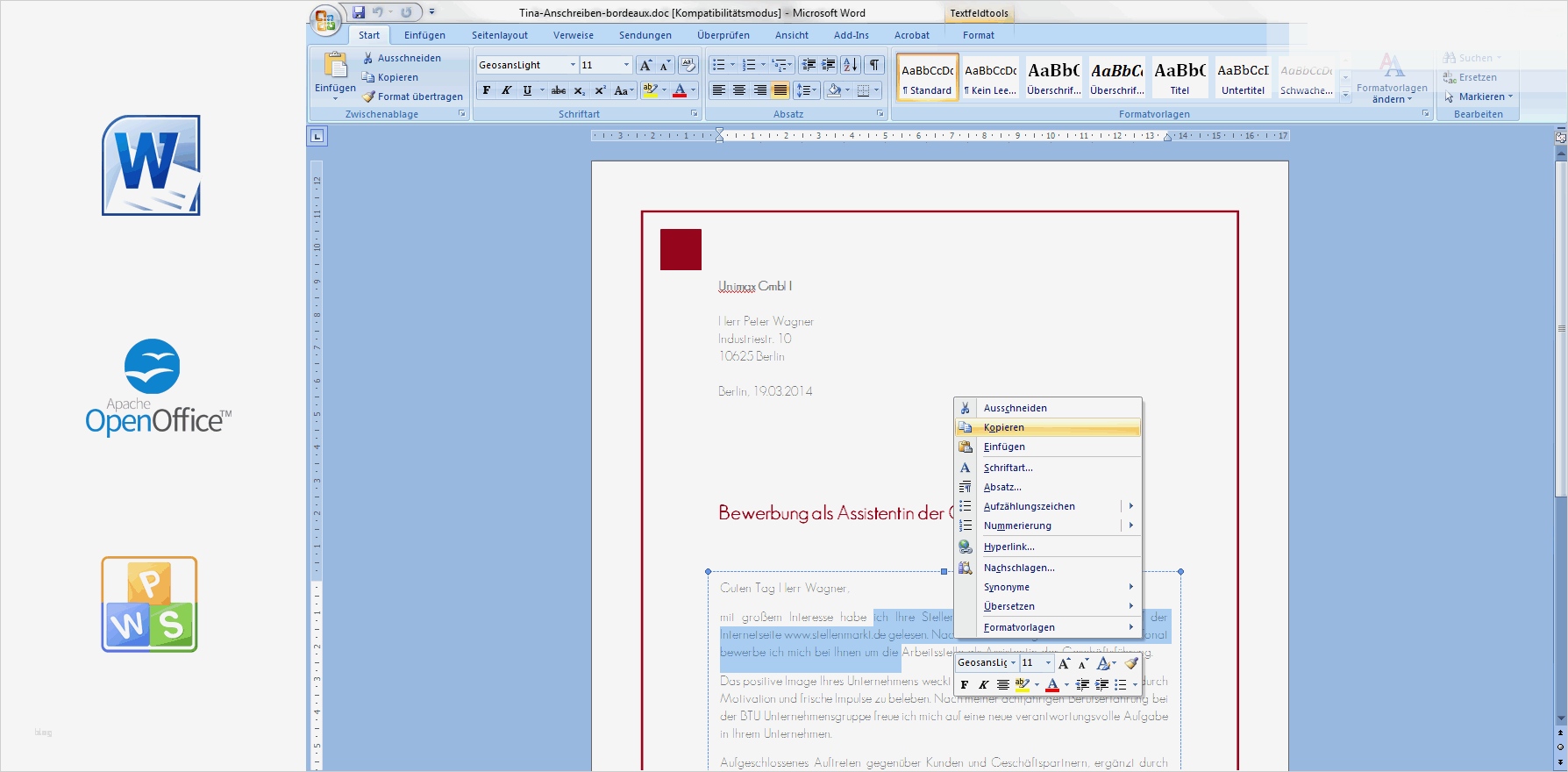1568x772 pixels.
Task: Save the document via quick access toolbar
Action: coord(359,12)
